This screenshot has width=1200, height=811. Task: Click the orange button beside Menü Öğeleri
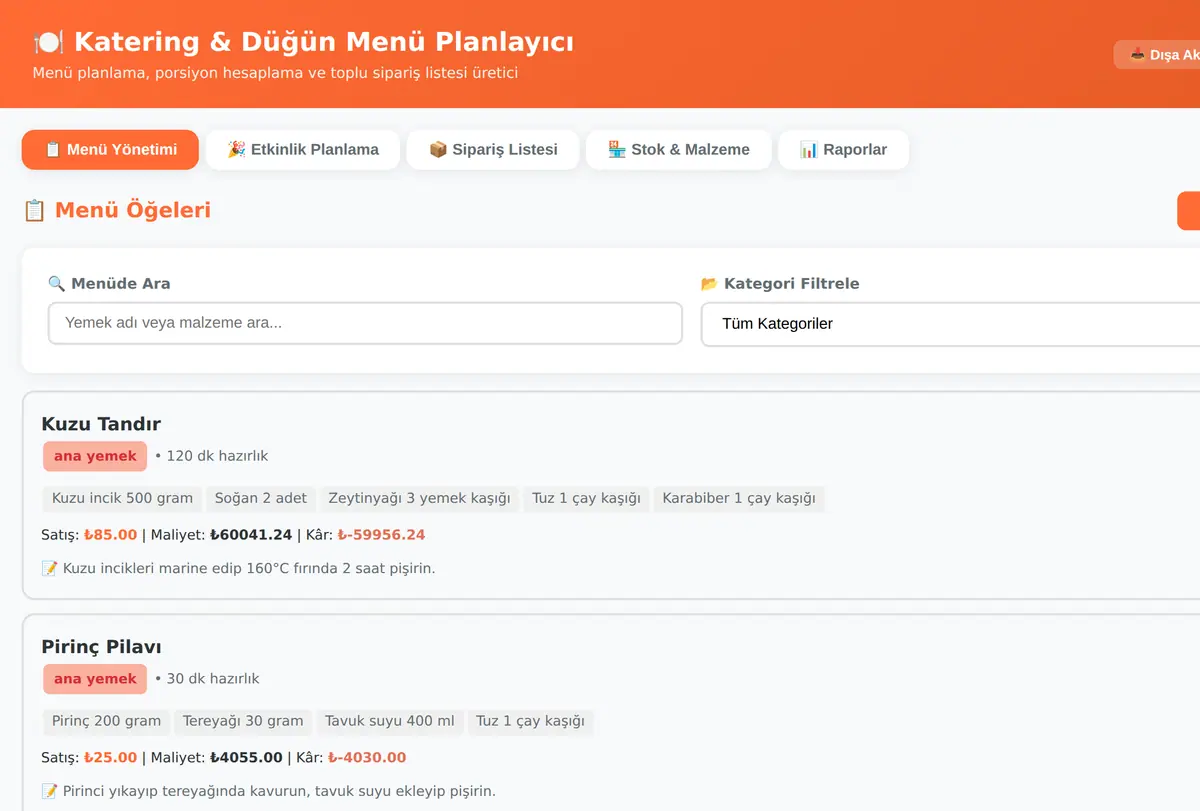tap(1189, 211)
